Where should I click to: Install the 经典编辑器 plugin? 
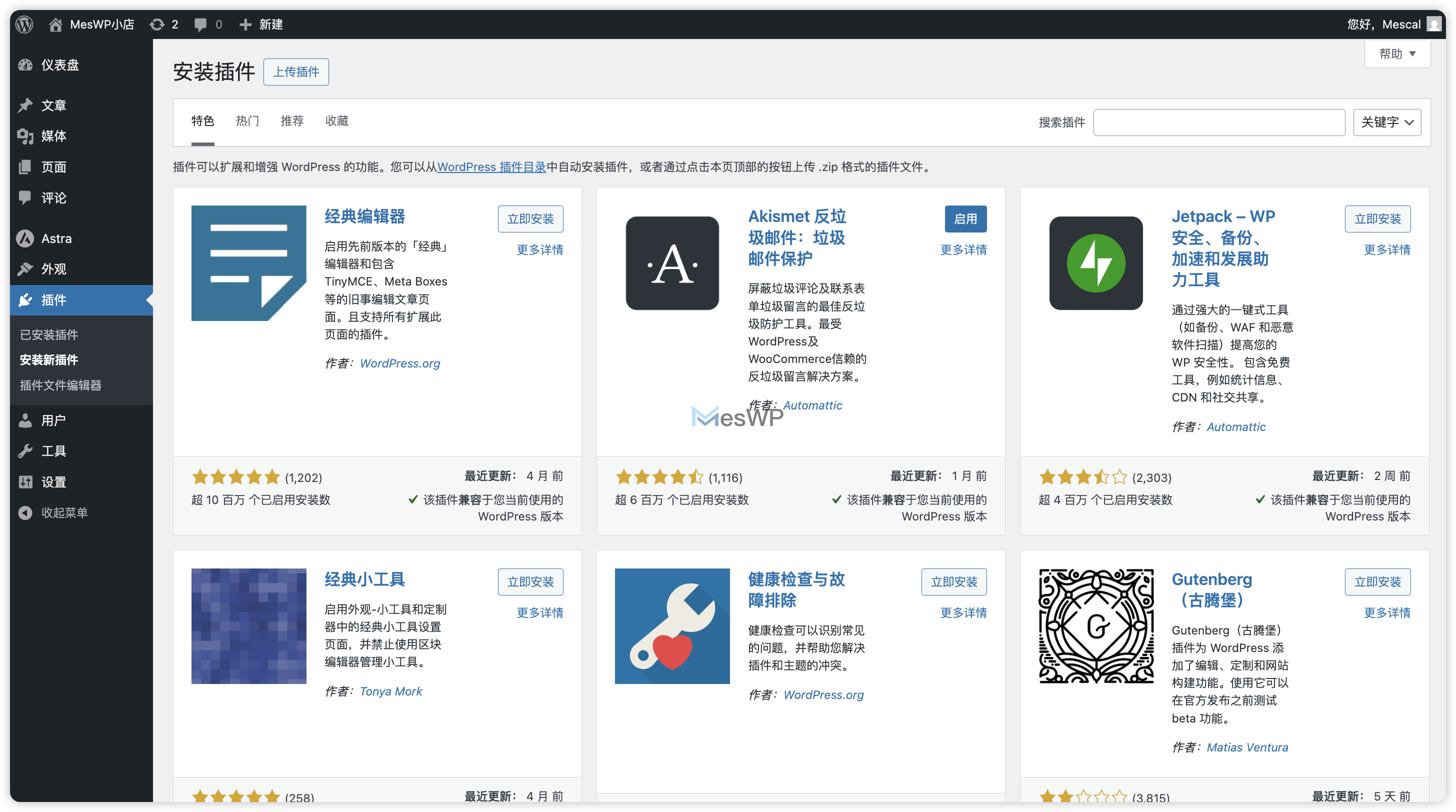[x=530, y=218]
